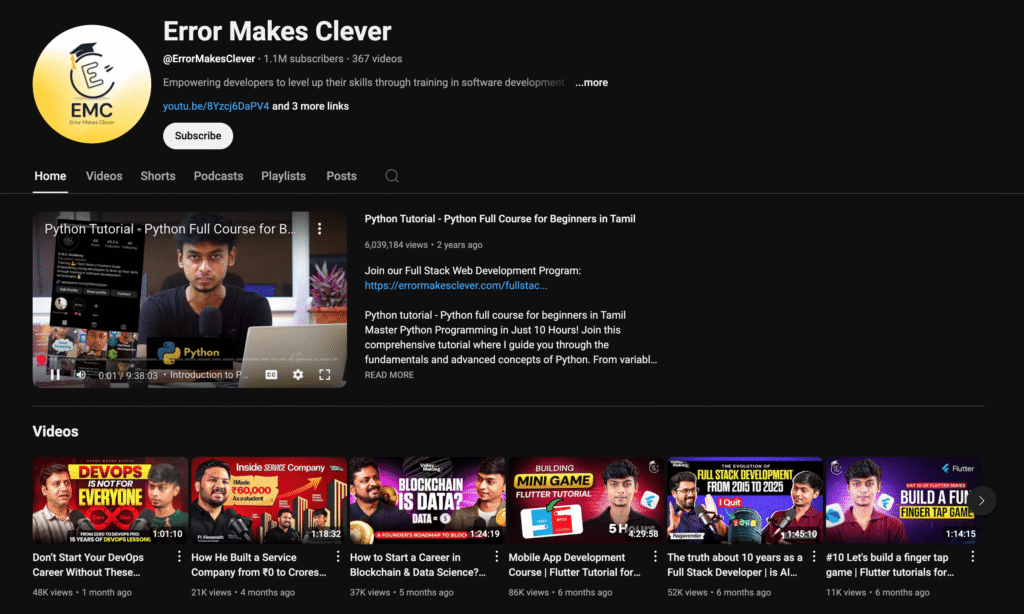Open options for finger tap game video
1024x614 pixels.
point(972,557)
